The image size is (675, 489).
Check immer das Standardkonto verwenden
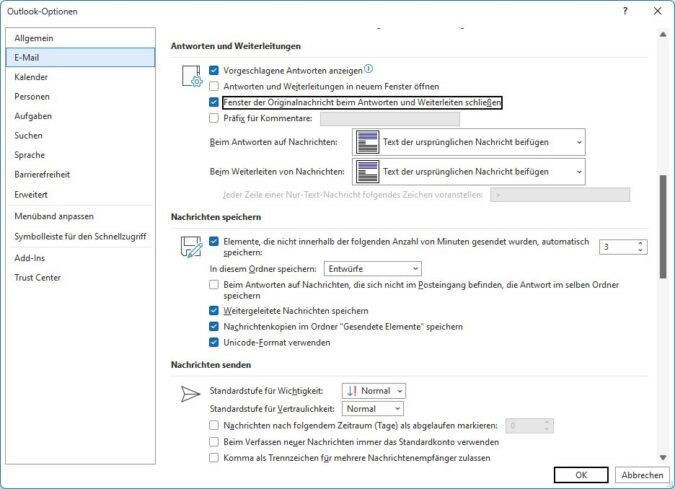pyautogui.click(x=214, y=442)
